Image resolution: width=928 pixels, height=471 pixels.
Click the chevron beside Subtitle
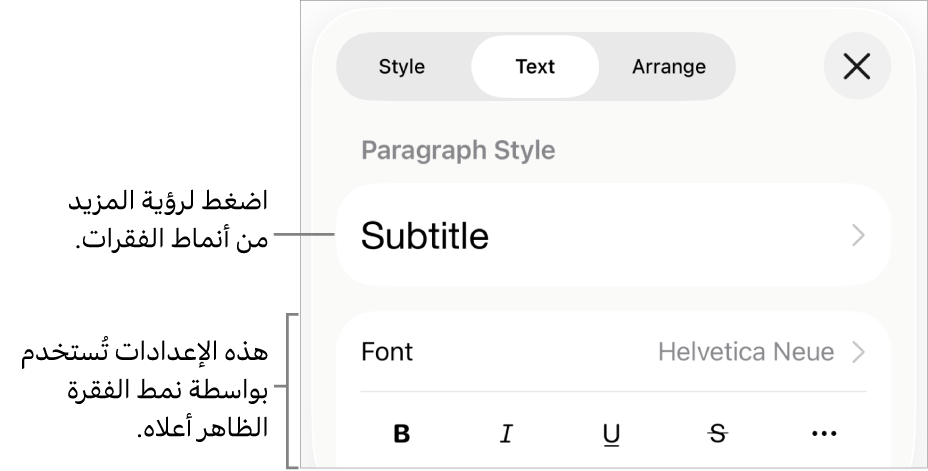[x=858, y=236]
